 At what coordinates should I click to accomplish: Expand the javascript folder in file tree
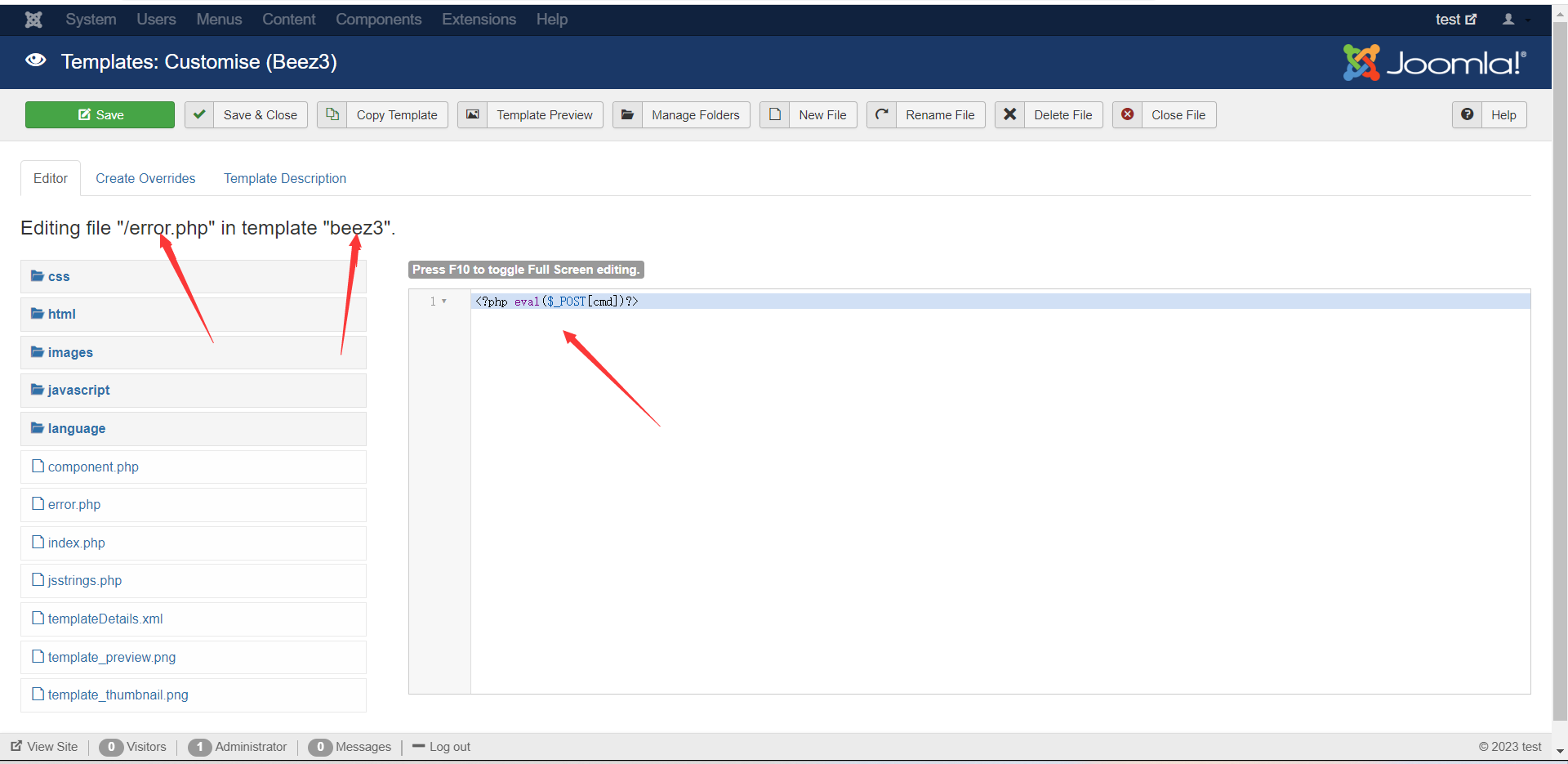pyautogui.click(x=78, y=391)
